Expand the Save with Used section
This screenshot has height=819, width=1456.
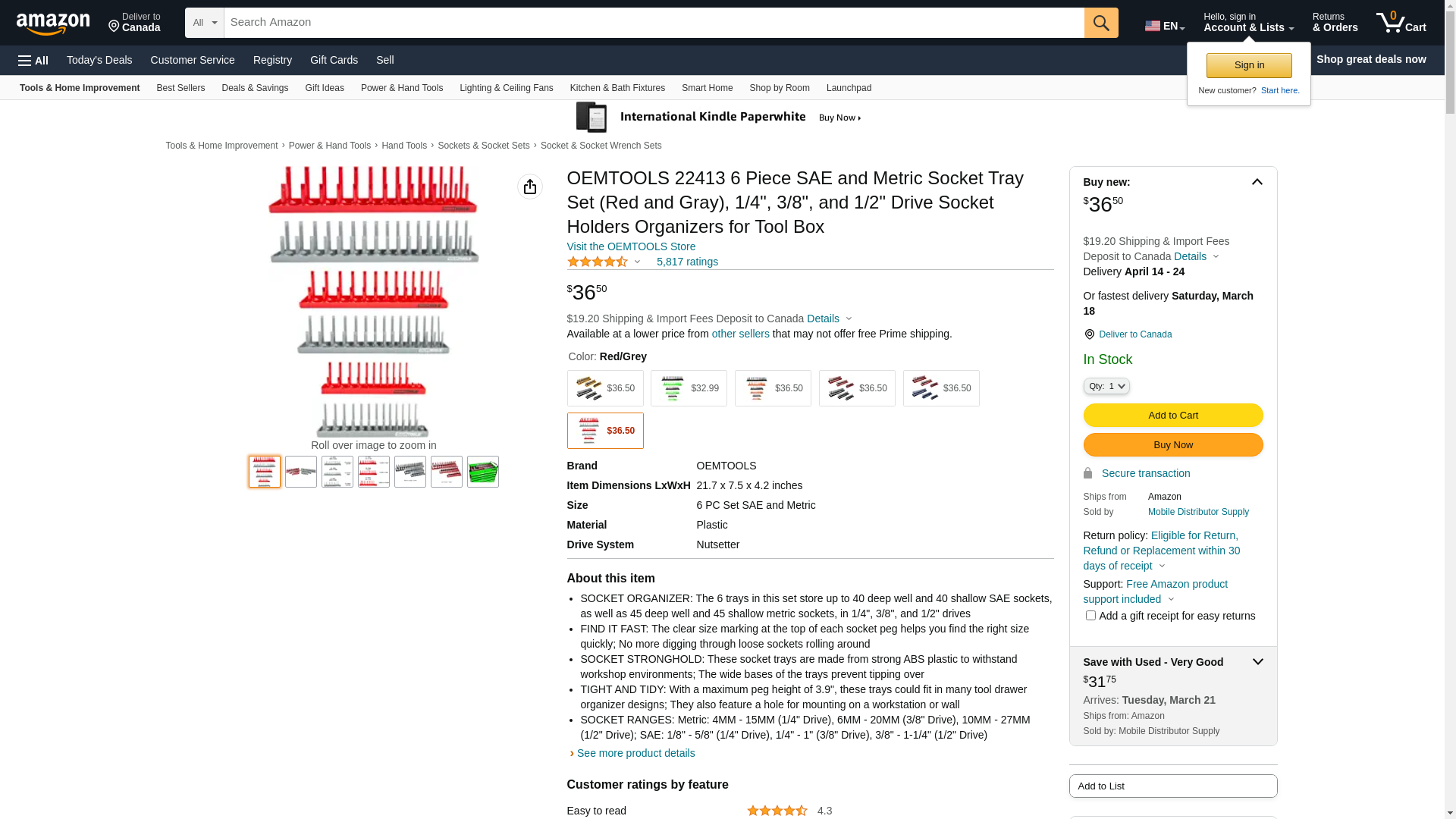[1257, 662]
